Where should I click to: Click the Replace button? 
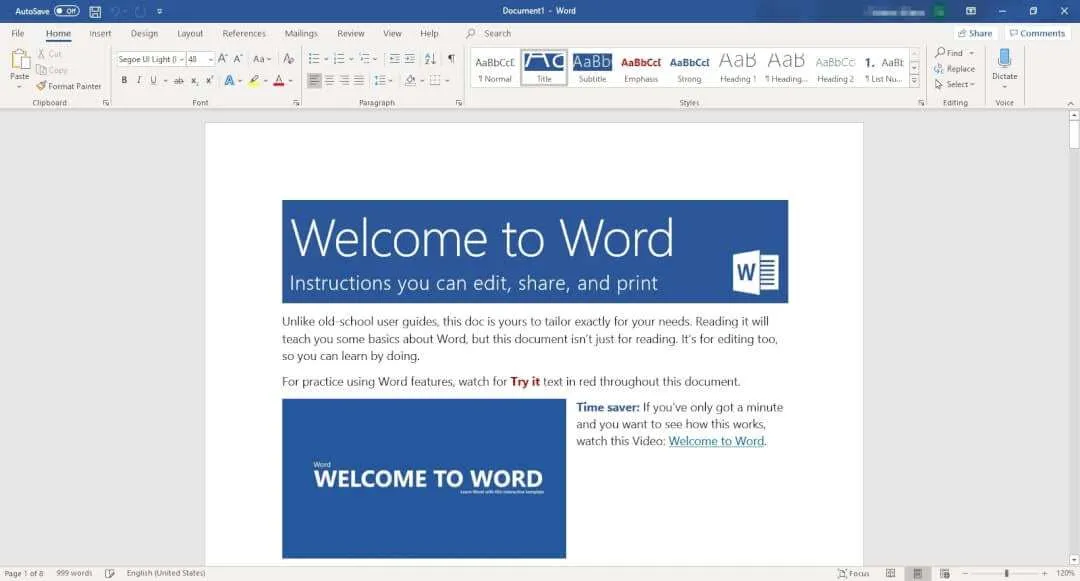point(955,69)
